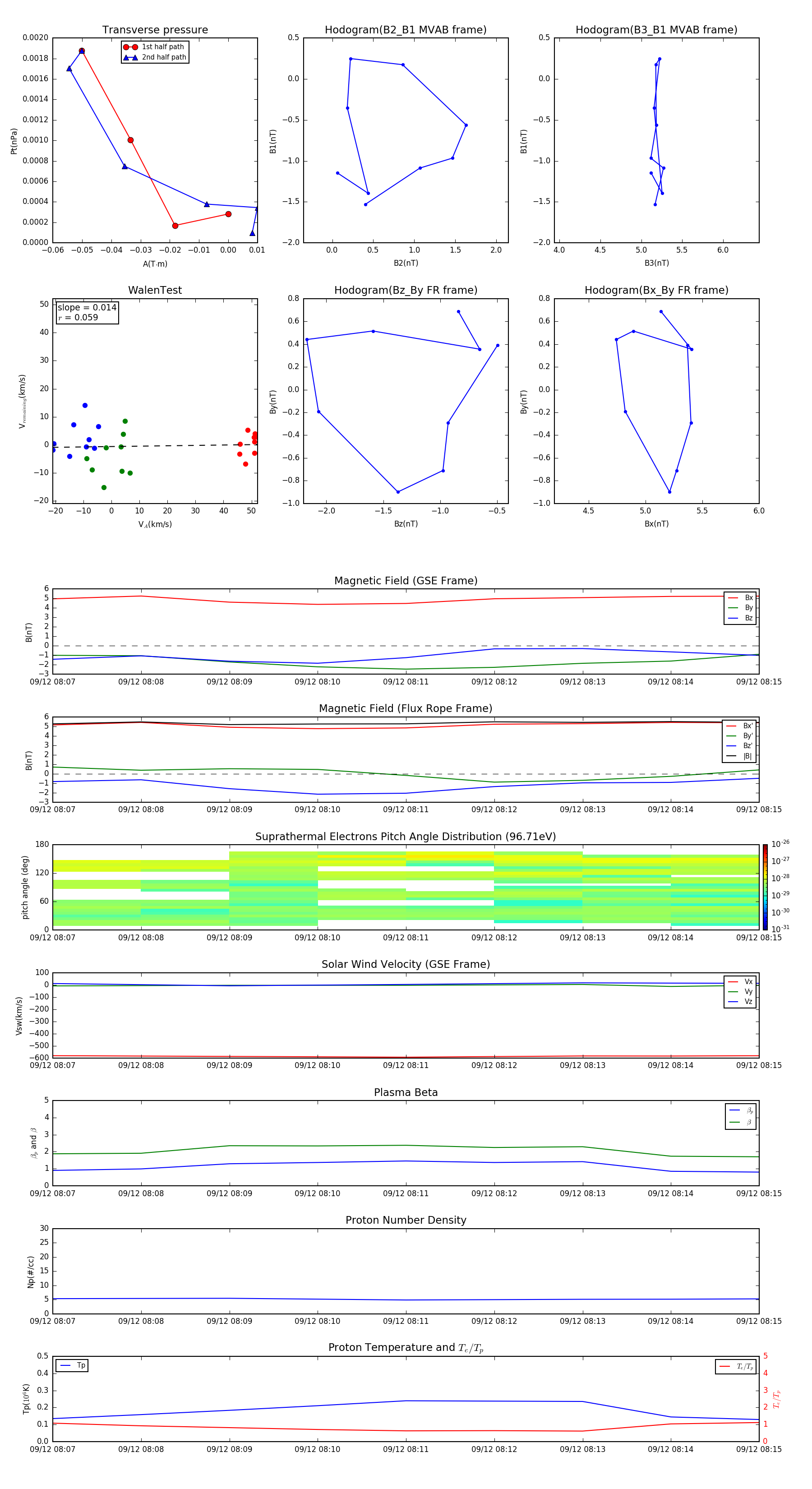The image size is (812, 1489).
Task: Click the WalenTest "Vremaining(km/s)" y-axis label
Action: [x=22, y=401]
